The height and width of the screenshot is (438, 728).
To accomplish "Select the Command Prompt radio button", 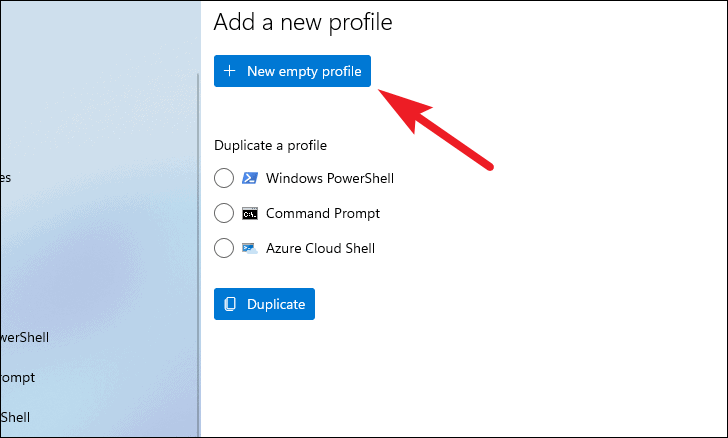I will coord(224,213).
